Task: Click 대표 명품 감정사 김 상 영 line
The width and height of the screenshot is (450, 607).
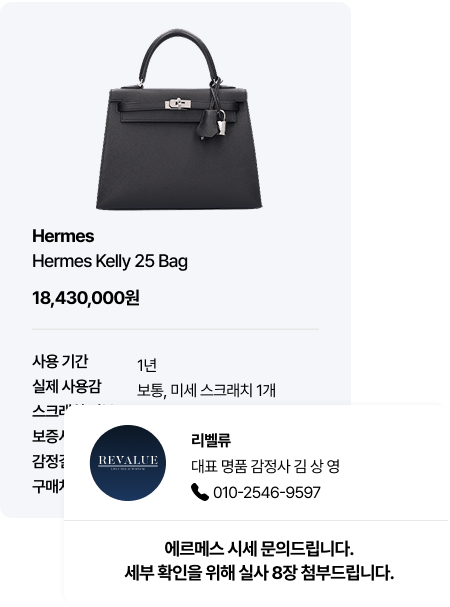Action: 265,466
